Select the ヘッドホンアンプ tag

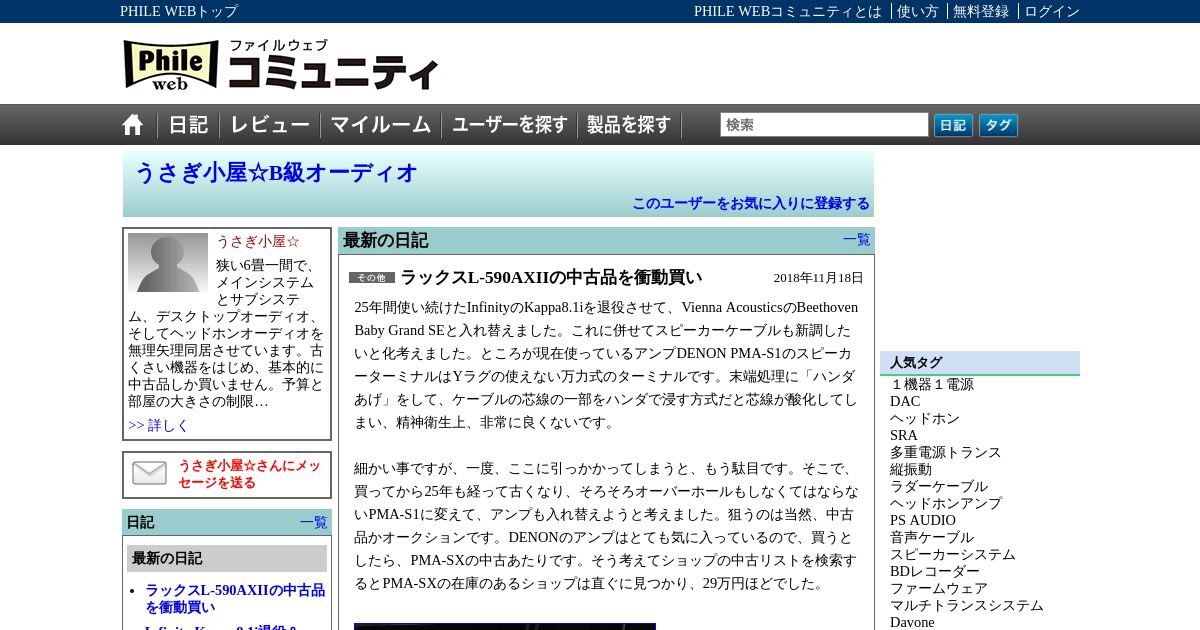pos(946,503)
